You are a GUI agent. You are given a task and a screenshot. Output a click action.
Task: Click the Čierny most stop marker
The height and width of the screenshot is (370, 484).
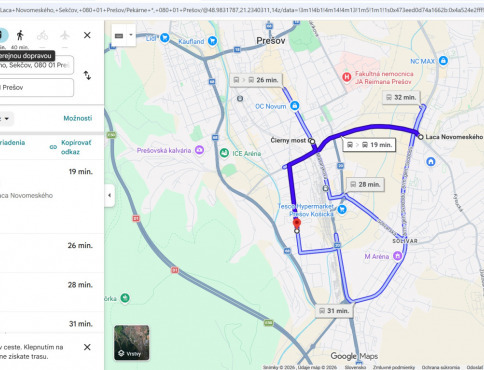point(311,141)
